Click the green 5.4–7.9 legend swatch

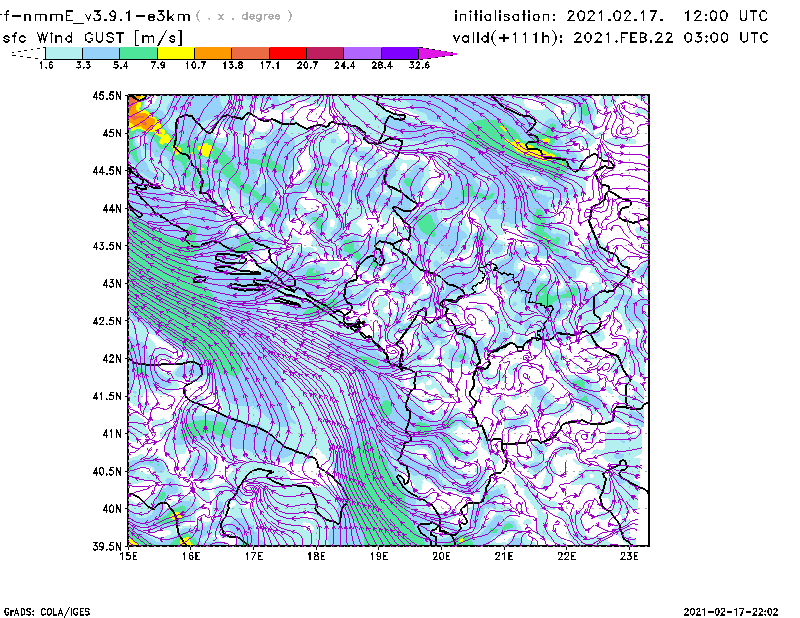138,53
